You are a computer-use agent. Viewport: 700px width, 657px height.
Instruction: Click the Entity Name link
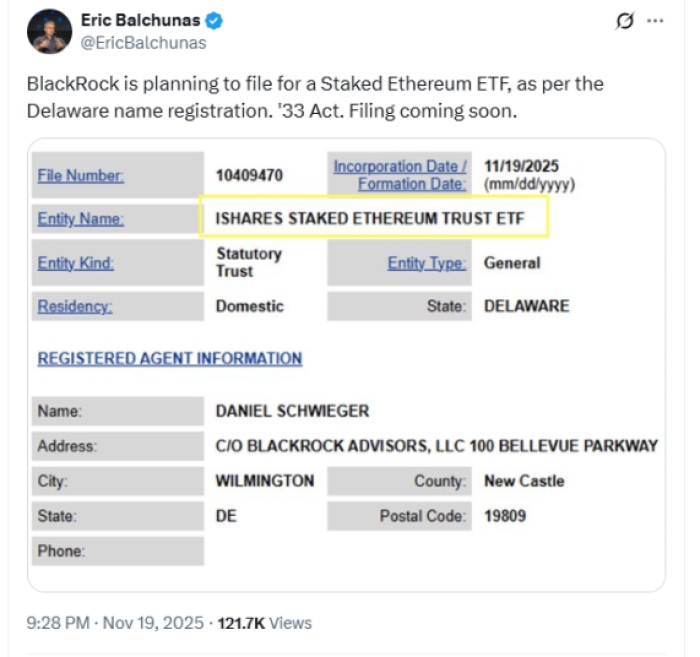point(81,219)
